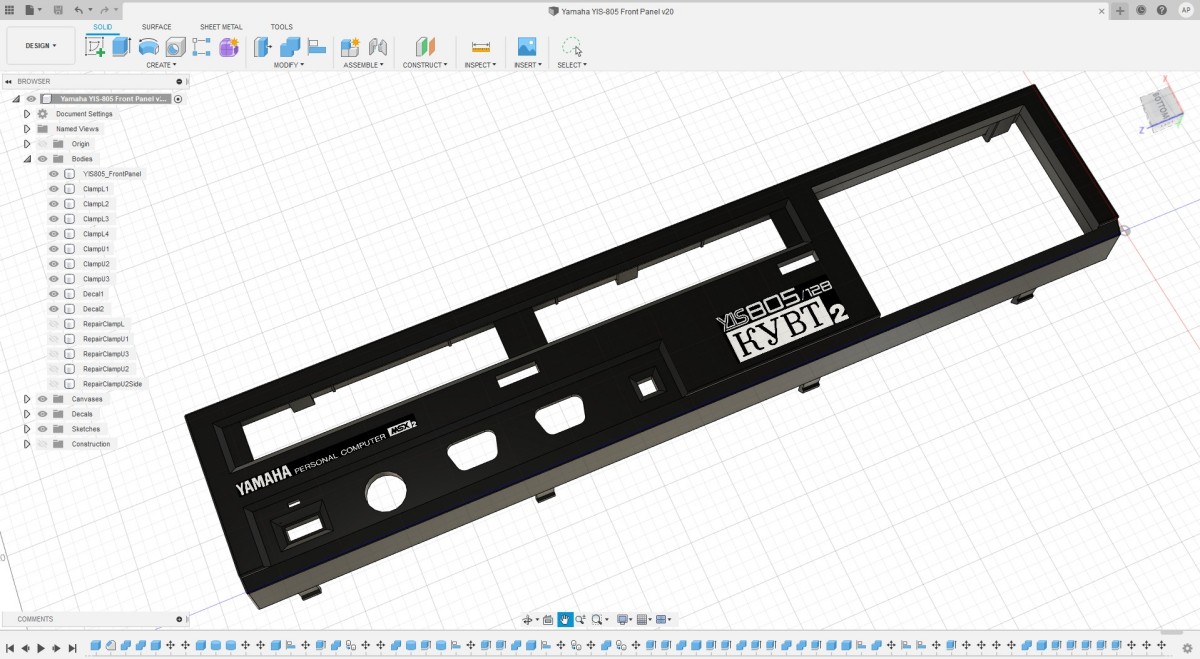Open the Assemble menu

pos(364,65)
